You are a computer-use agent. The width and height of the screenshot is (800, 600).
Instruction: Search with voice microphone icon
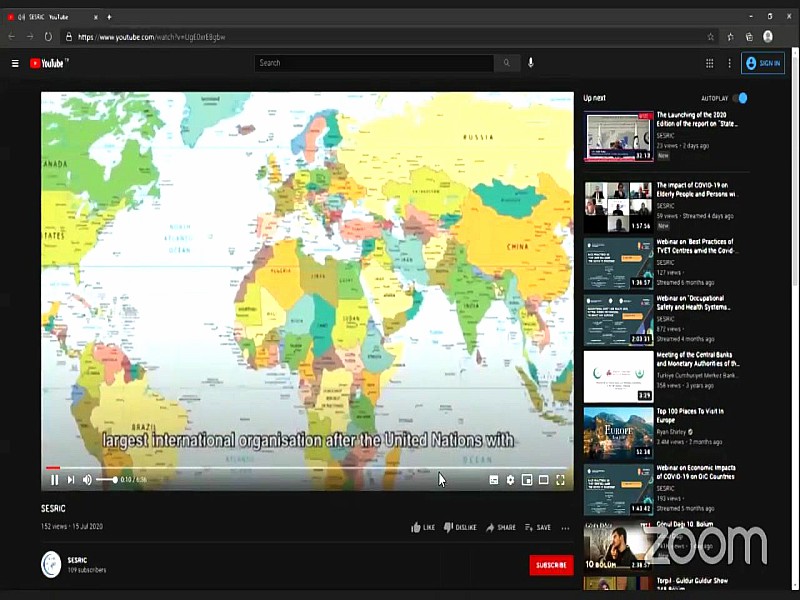[531, 63]
